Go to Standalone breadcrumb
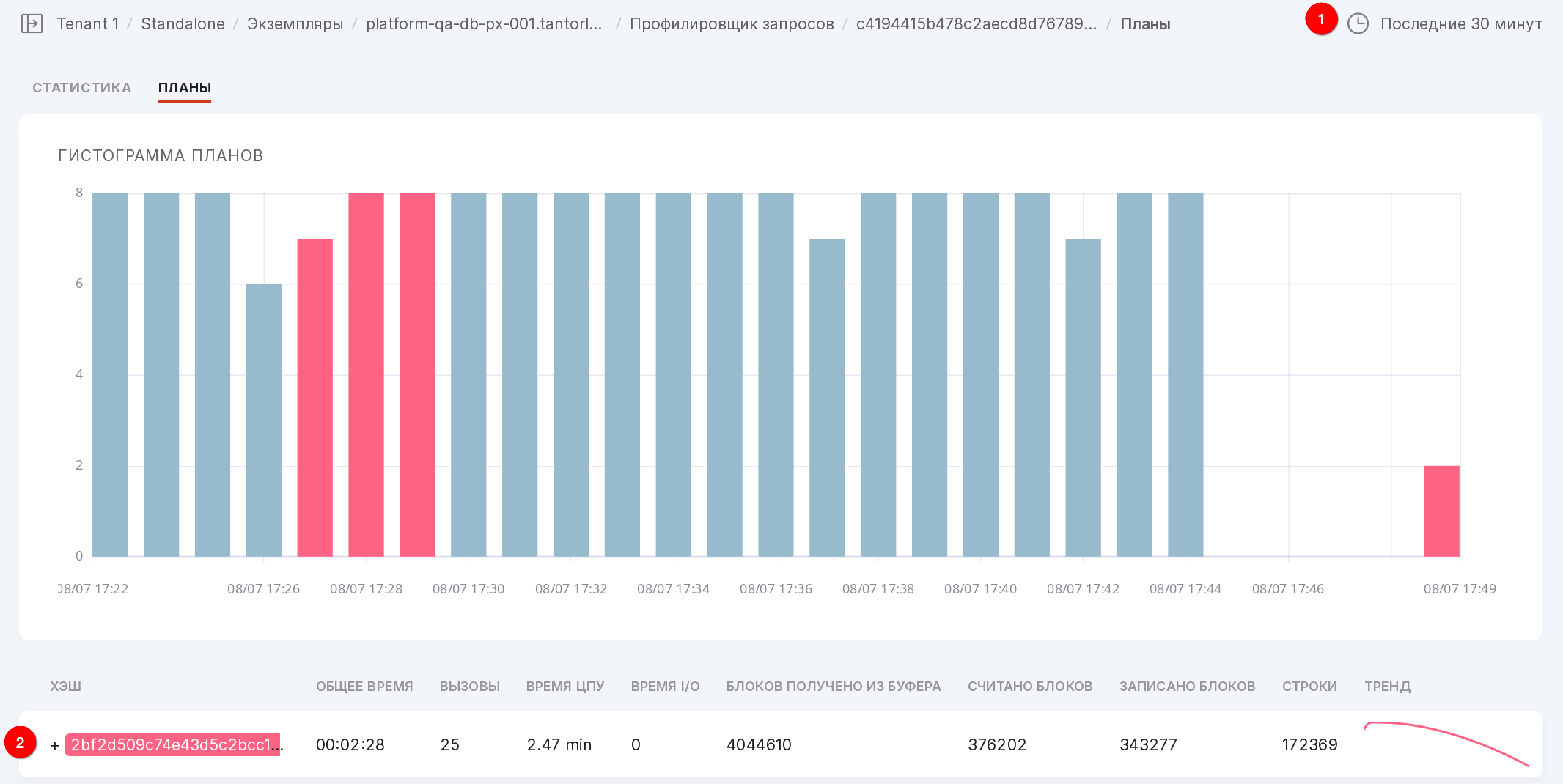The image size is (1563, 784). [183, 24]
